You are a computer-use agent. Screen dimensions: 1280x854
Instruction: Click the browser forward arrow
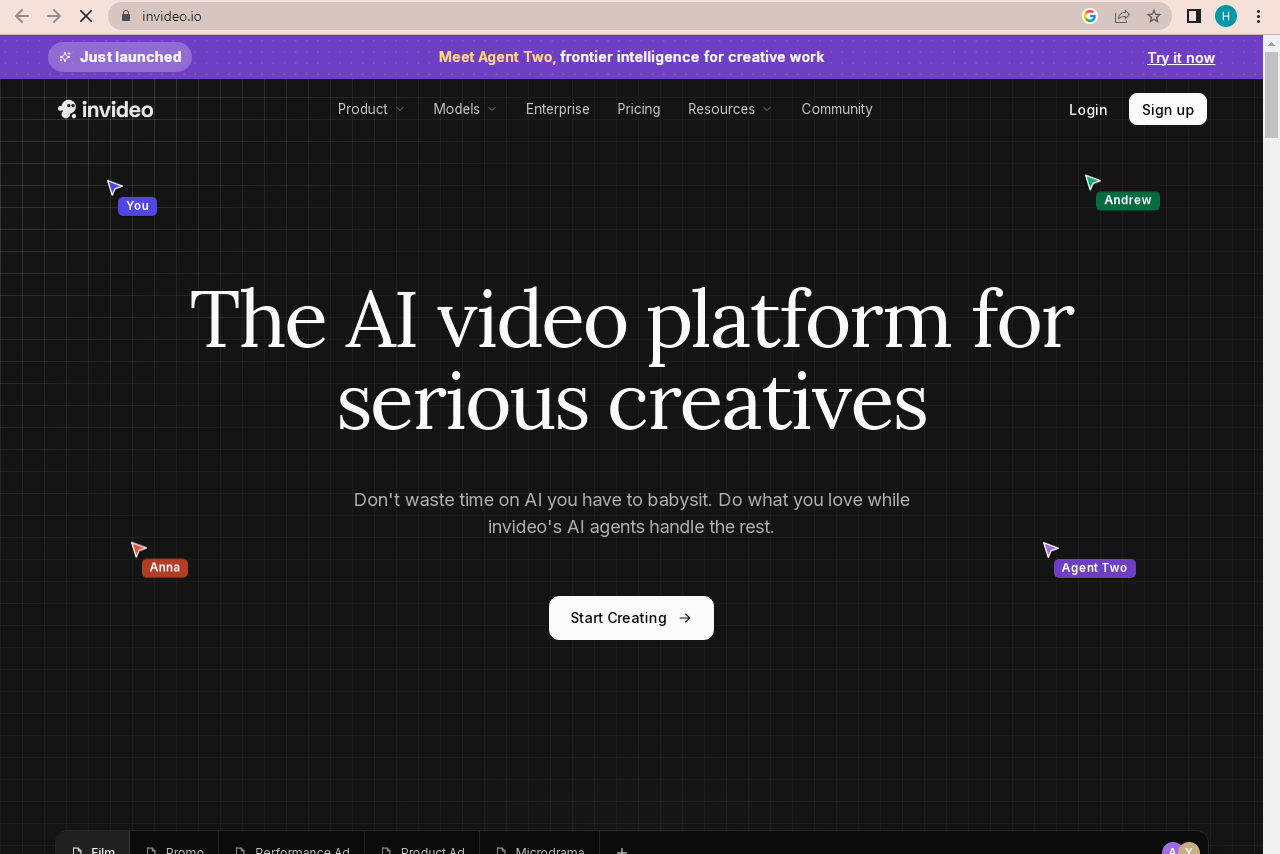tap(54, 16)
